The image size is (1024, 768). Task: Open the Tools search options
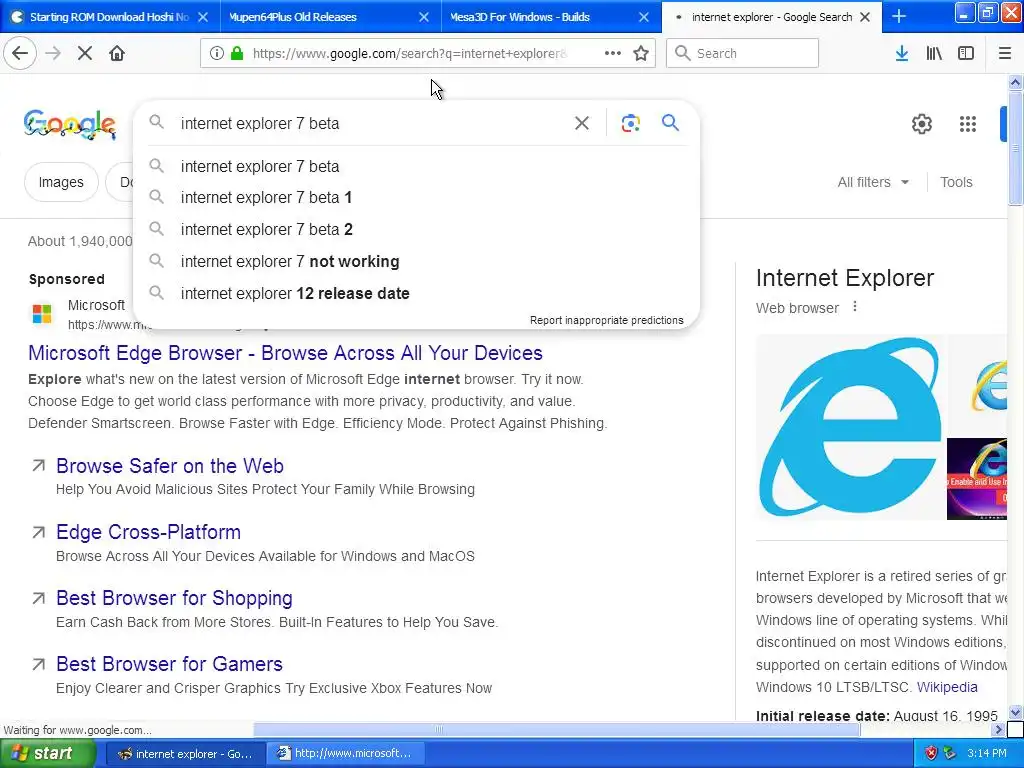point(956,182)
